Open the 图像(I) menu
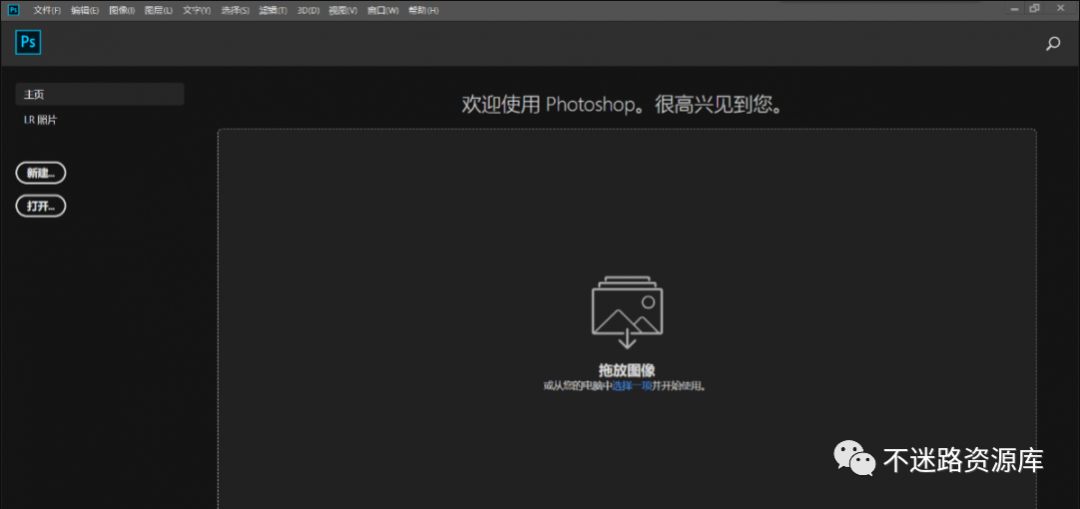 point(122,10)
